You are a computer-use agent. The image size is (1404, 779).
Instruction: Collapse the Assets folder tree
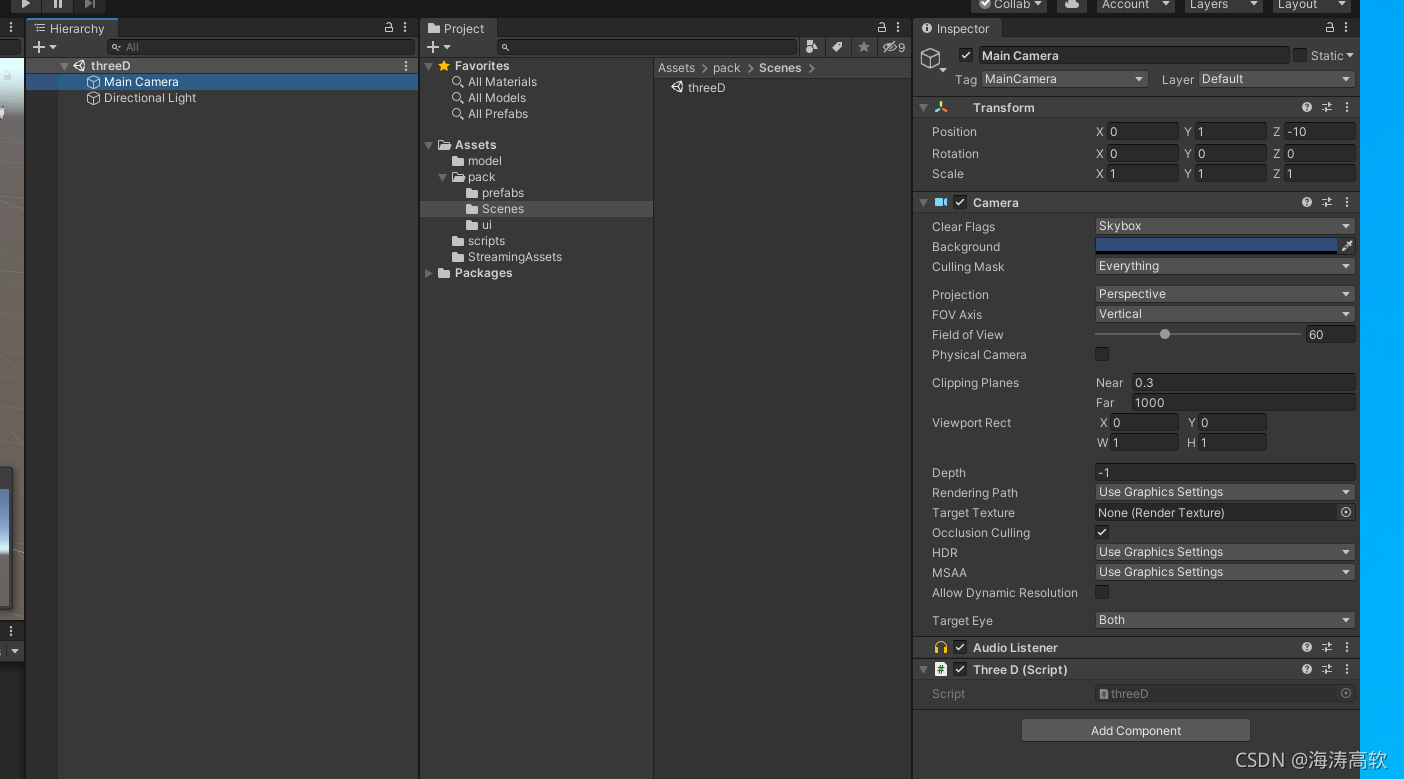pos(429,145)
